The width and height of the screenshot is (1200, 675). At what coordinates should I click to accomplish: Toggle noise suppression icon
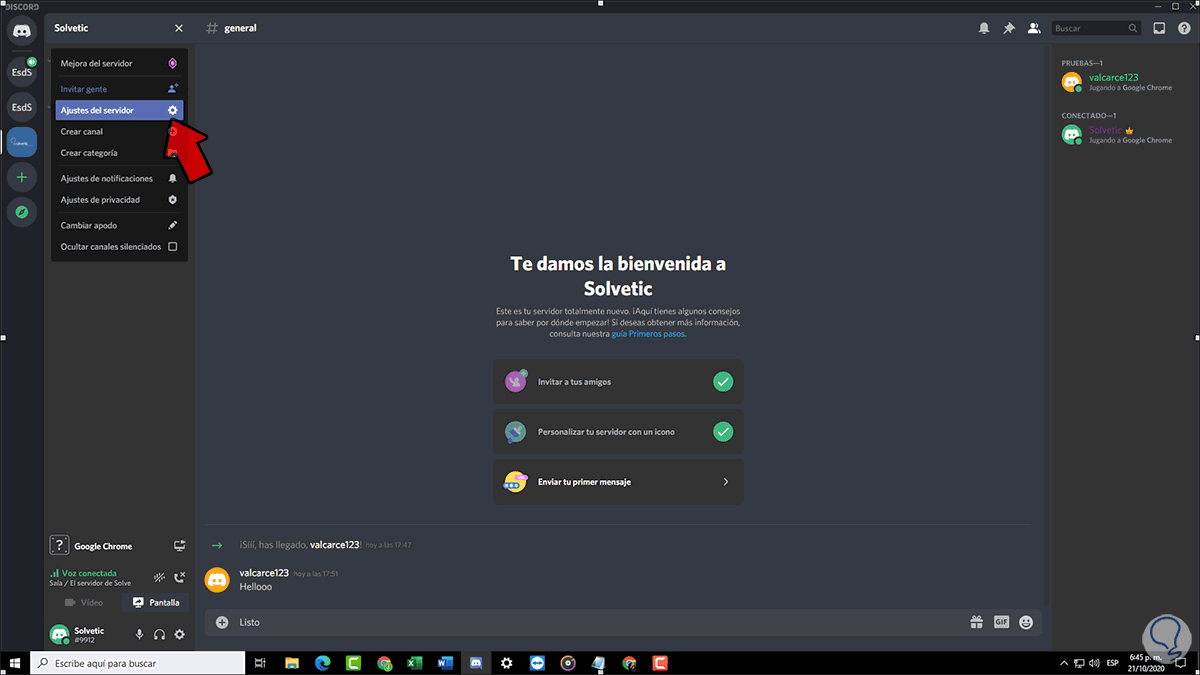click(x=159, y=578)
